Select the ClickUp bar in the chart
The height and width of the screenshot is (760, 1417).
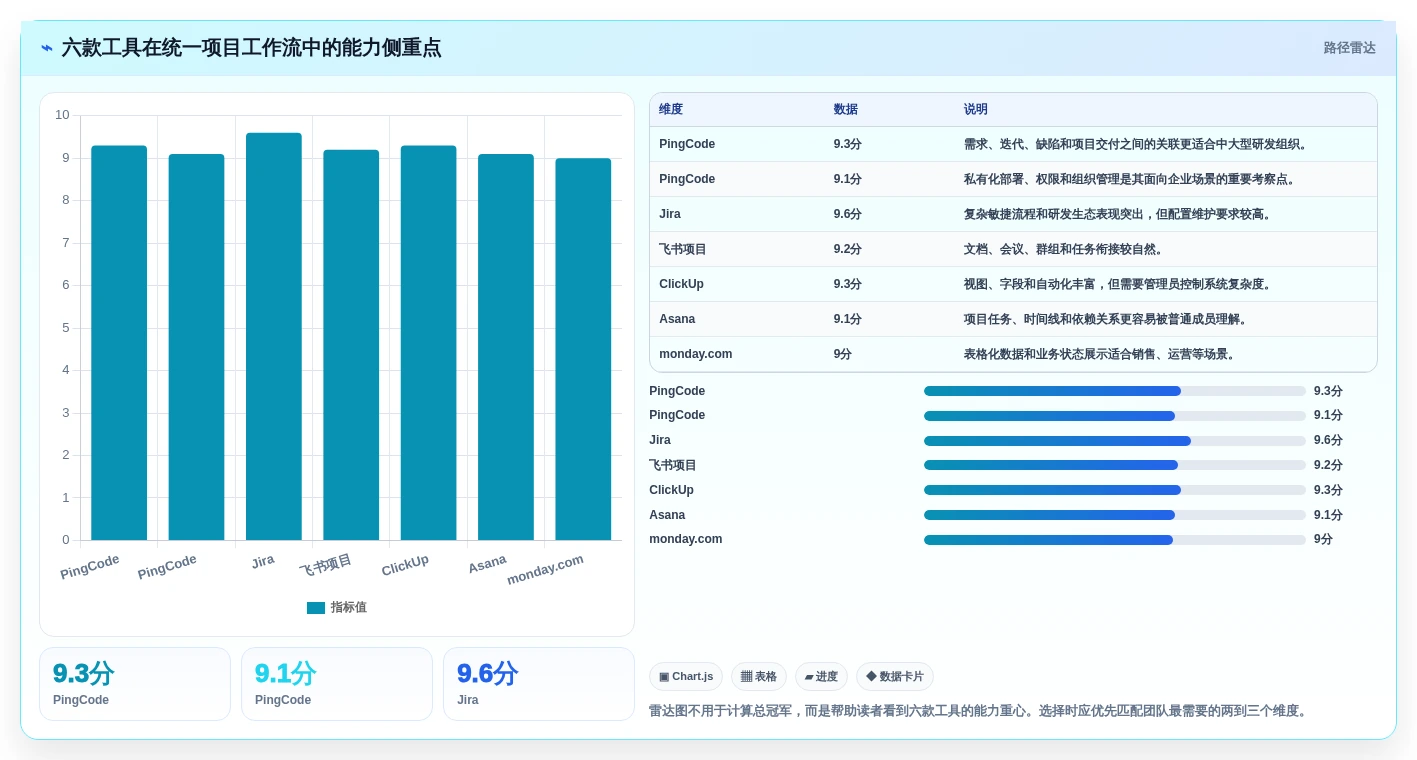429,343
